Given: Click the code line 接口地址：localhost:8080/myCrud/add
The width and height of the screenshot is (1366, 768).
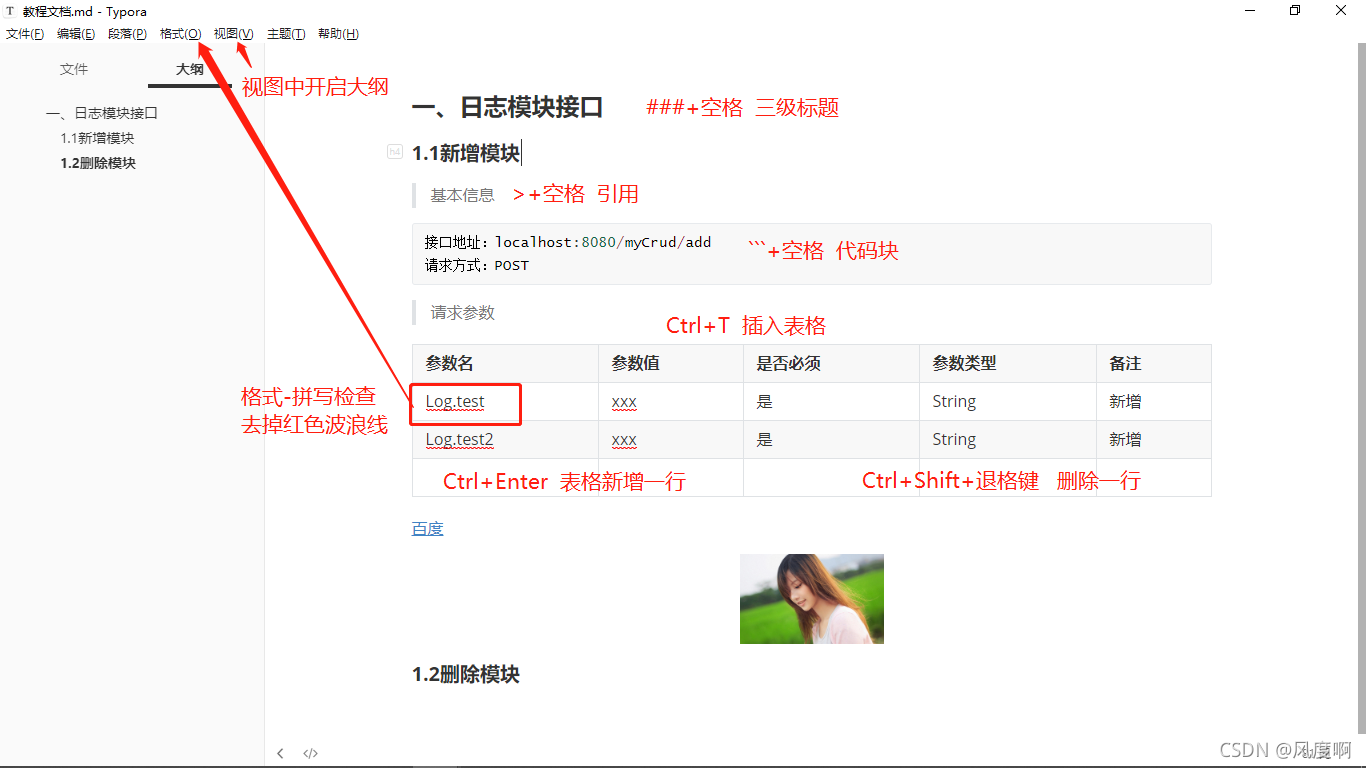Looking at the screenshot, I should point(568,242).
